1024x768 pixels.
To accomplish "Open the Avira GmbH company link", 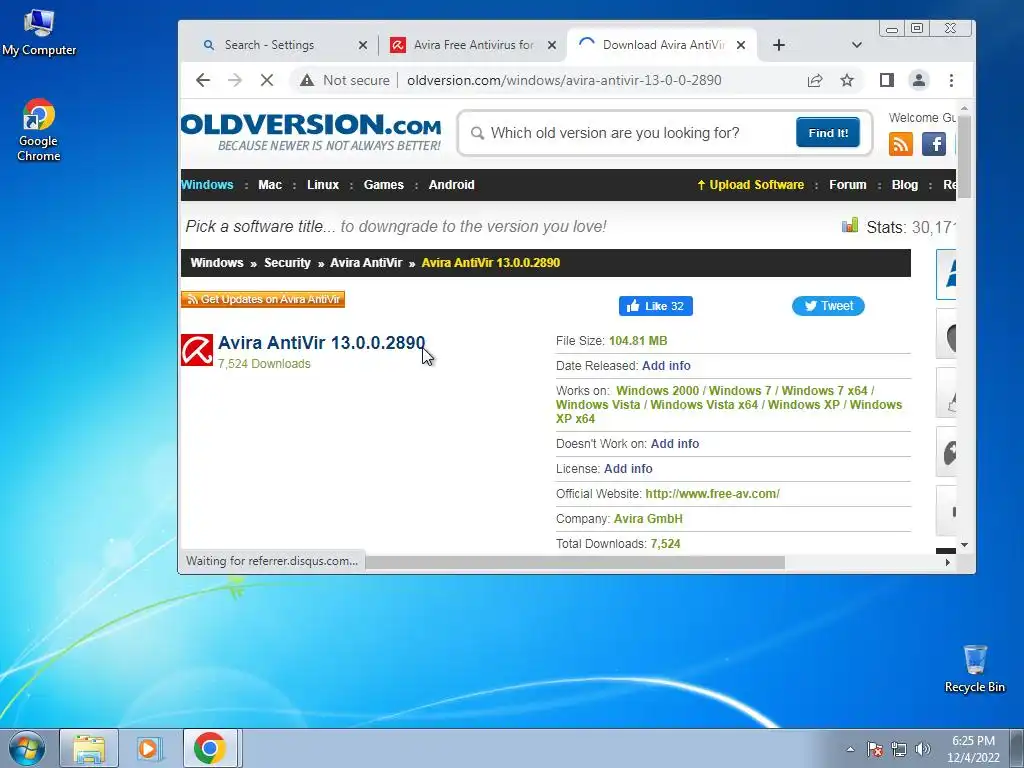I will pos(648,519).
